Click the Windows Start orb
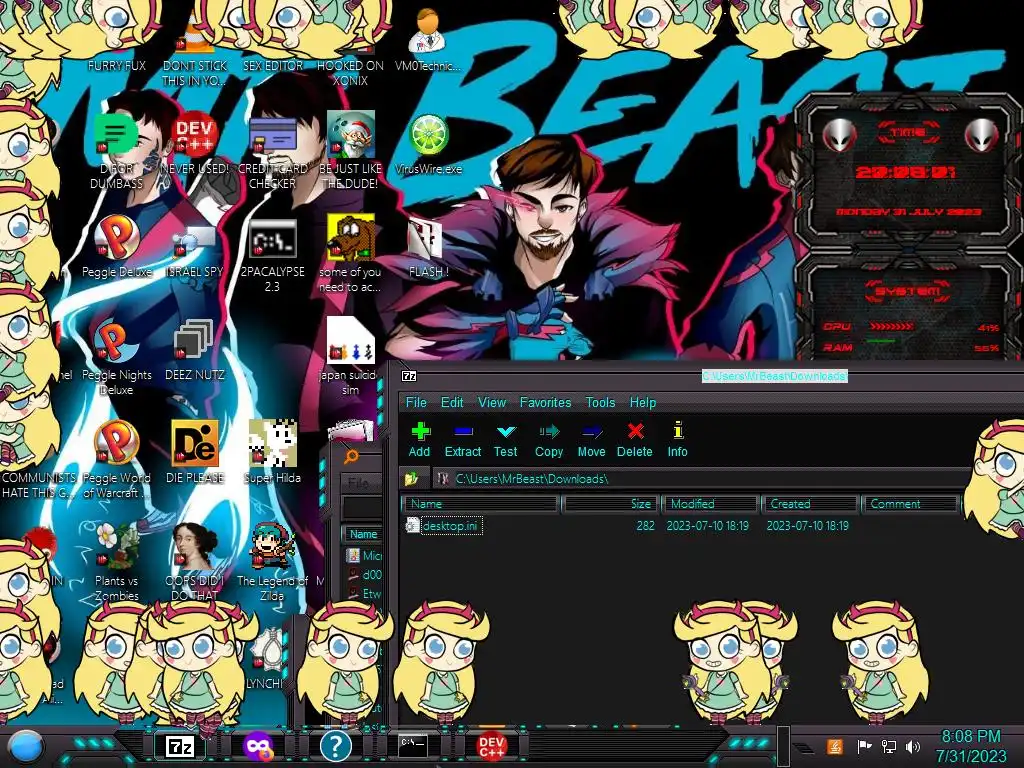 (26, 747)
